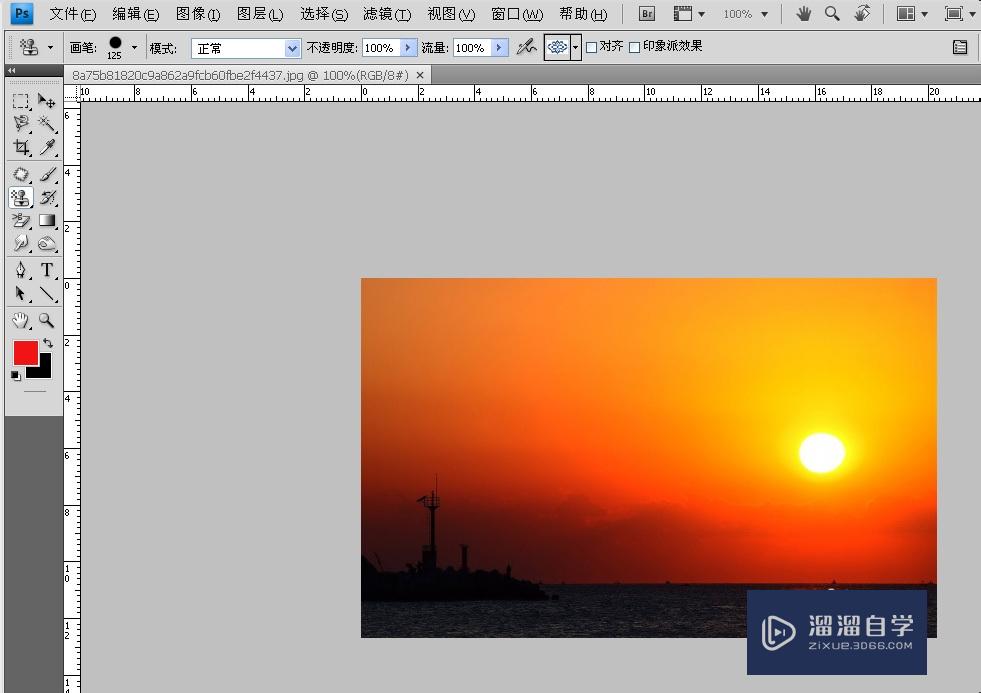981x693 pixels.
Task: Open the 滤镜 menu
Action: coord(386,14)
